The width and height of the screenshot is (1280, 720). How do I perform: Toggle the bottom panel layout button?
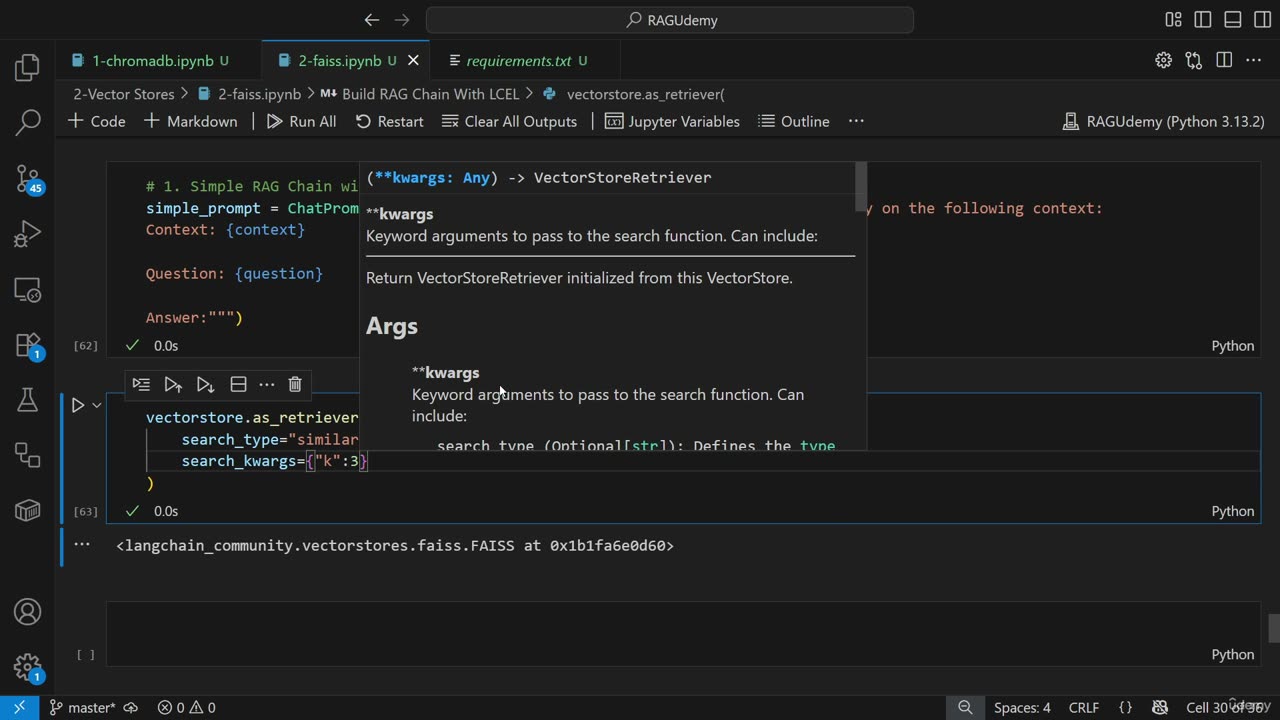click(1233, 20)
